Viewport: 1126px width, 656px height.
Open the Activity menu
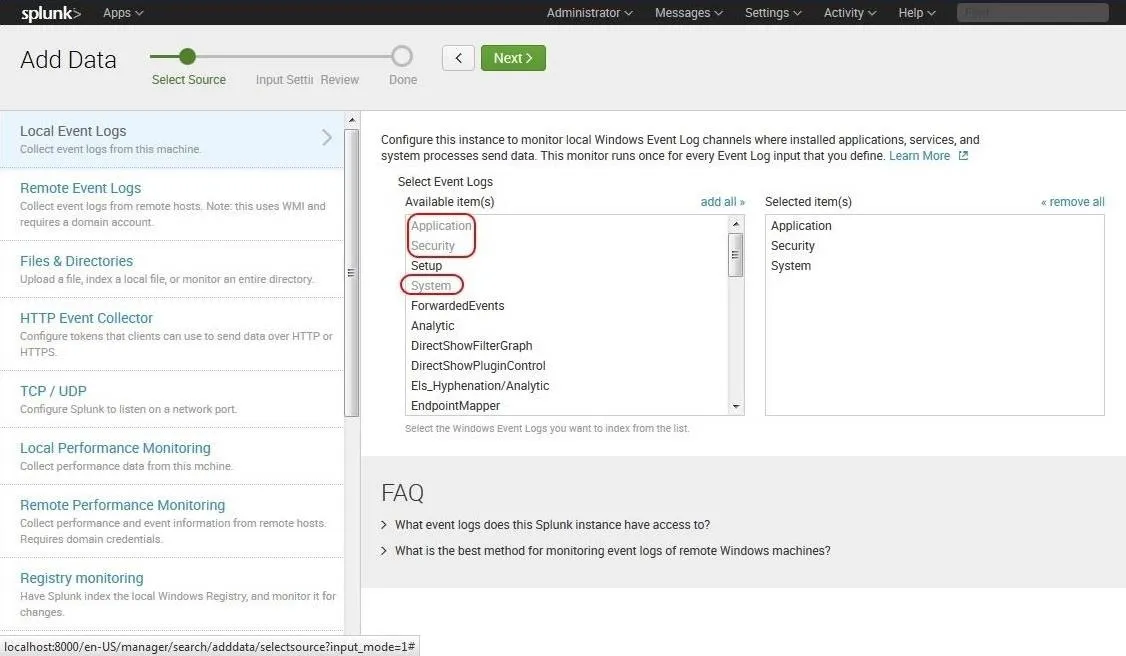pyautogui.click(x=850, y=13)
